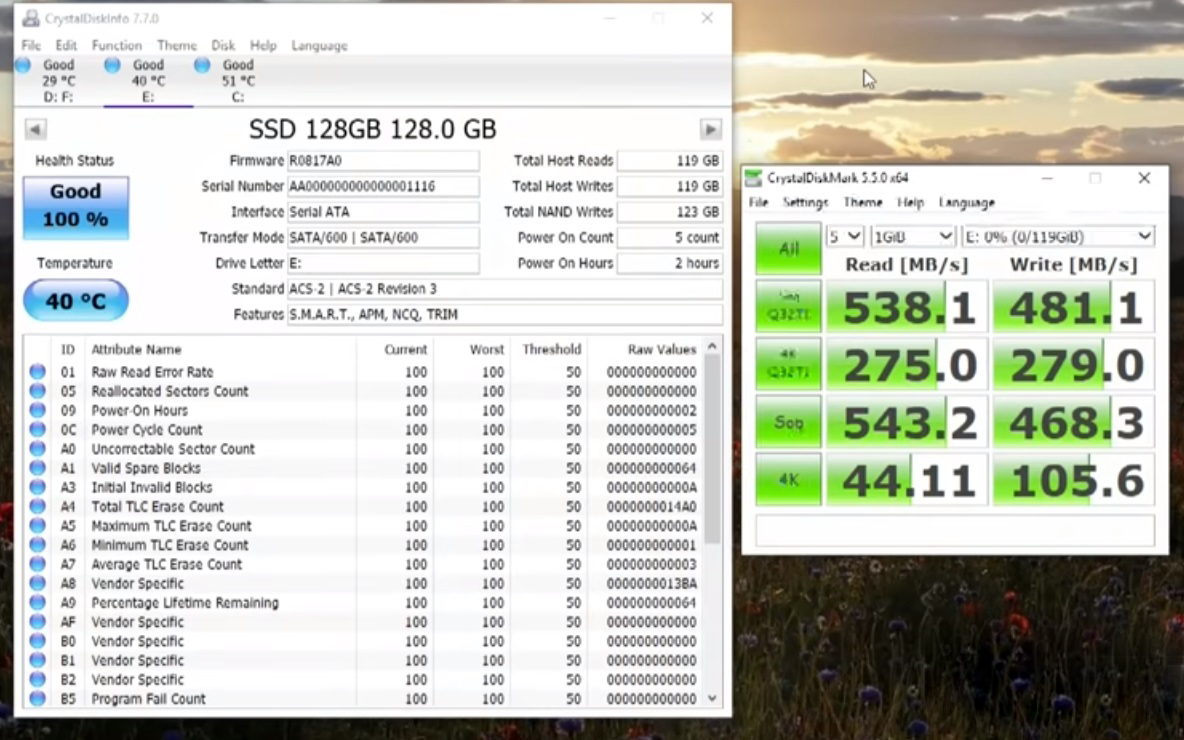This screenshot has width=1184, height=740.
Task: Click the 40 °C temperature indicator
Action: coord(76,300)
